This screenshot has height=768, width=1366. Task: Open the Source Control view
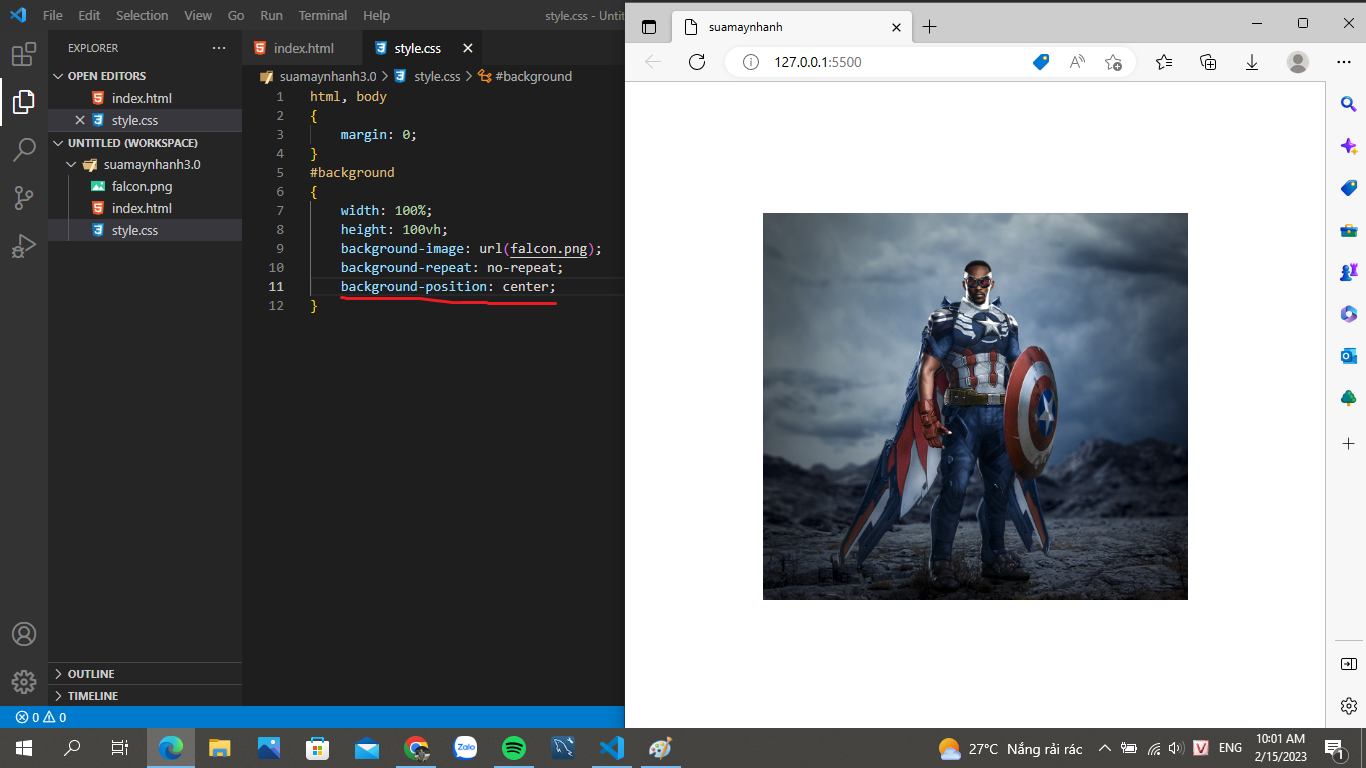pos(24,197)
